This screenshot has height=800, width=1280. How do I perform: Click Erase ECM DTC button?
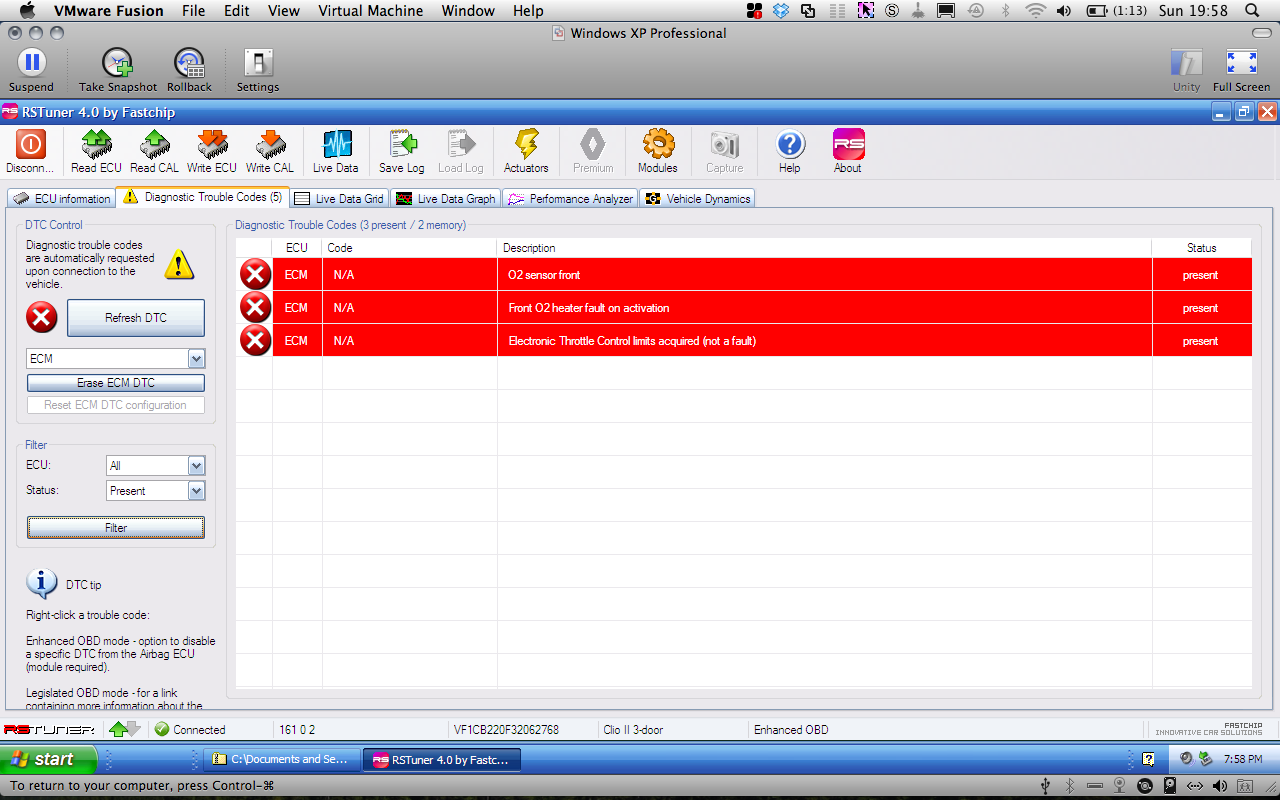pos(116,383)
